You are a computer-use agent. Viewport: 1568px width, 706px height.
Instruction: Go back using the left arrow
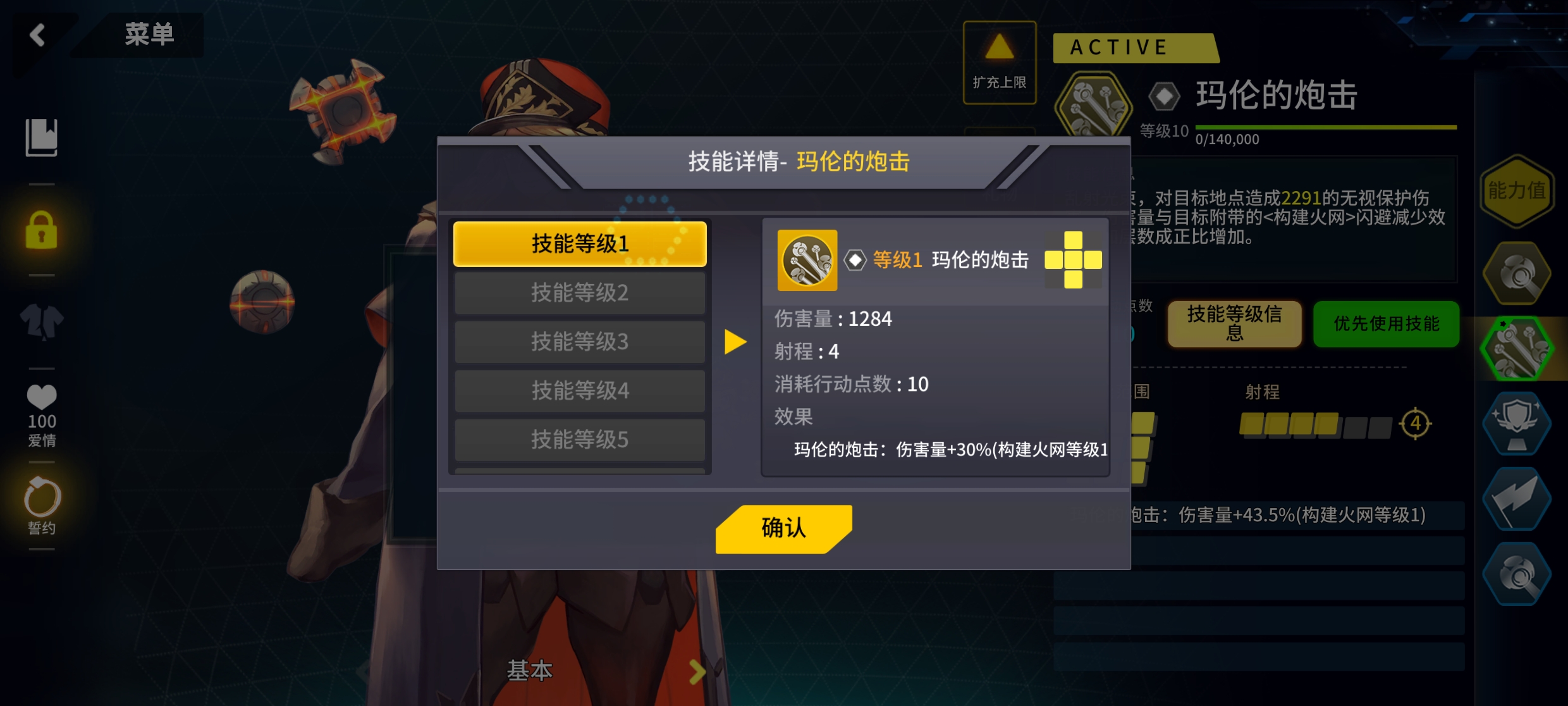click(38, 35)
